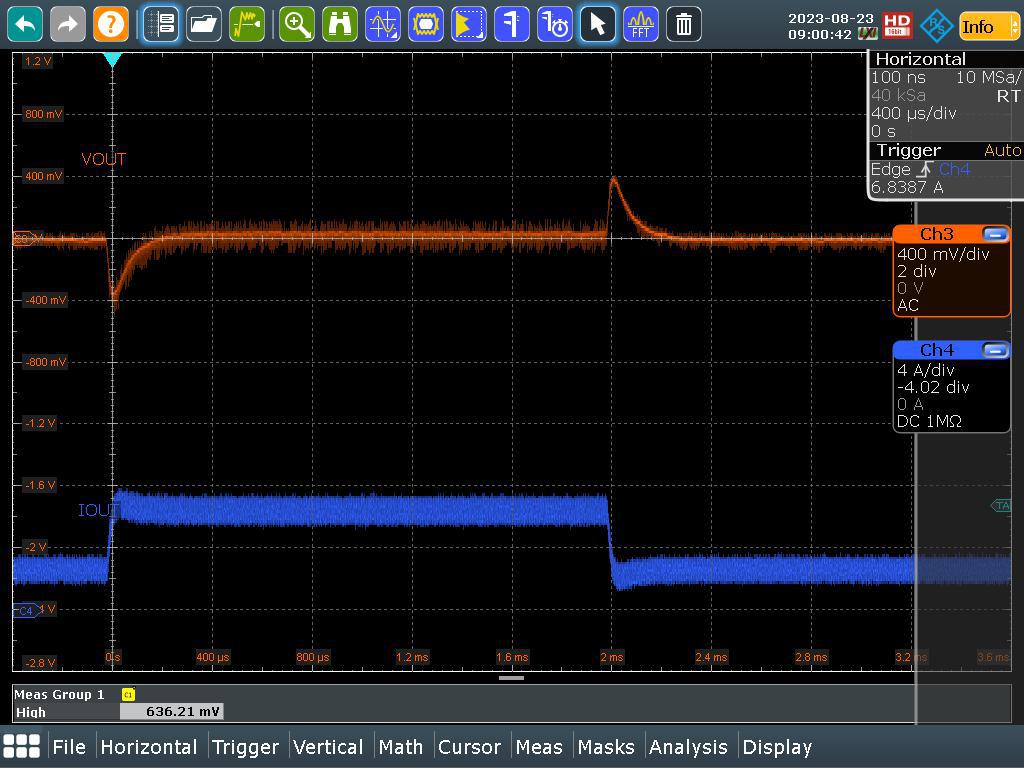Select the pointer selection tool
Screen dimensions: 1024x768
click(596, 24)
